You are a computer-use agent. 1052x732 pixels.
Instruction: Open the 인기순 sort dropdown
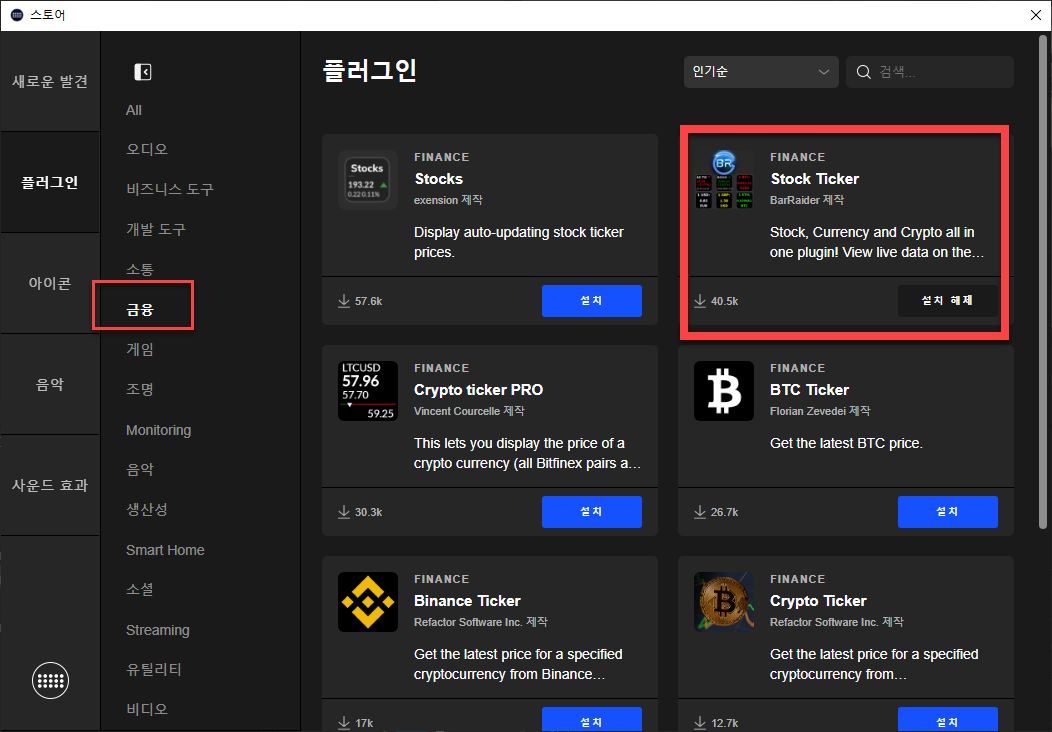[761, 72]
